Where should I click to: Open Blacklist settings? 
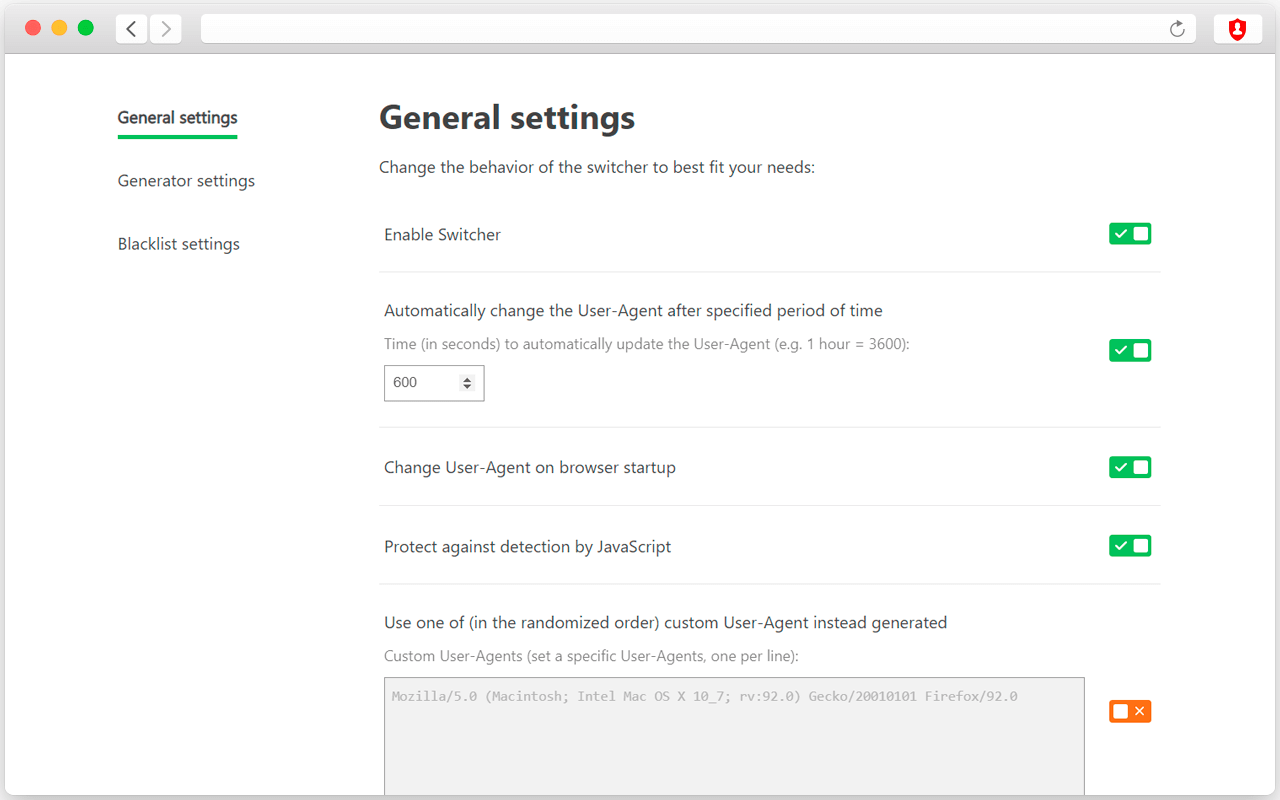coord(178,243)
